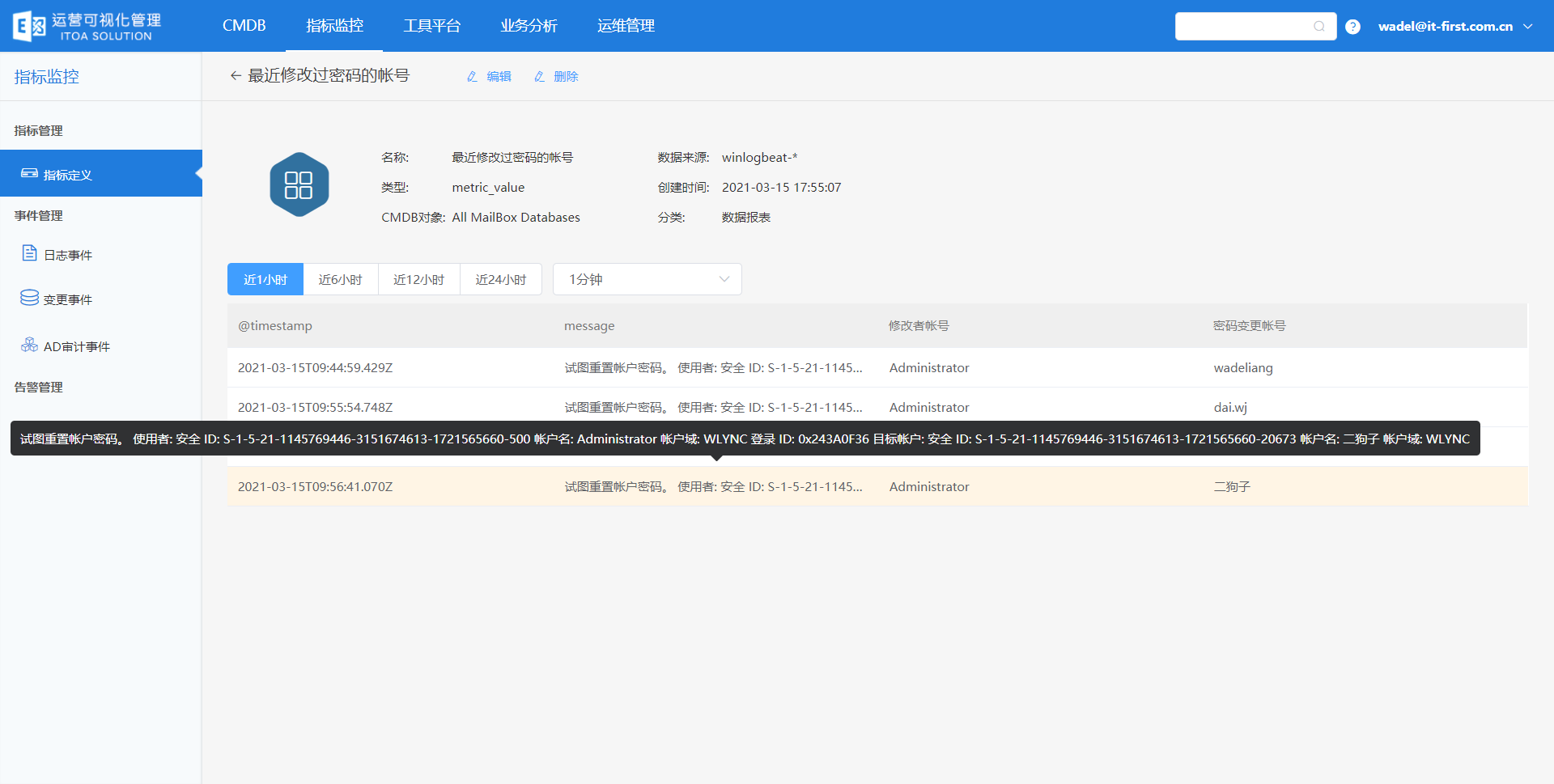1554x784 pixels.
Task: Click the wadeliang account cell
Action: [x=1243, y=368]
